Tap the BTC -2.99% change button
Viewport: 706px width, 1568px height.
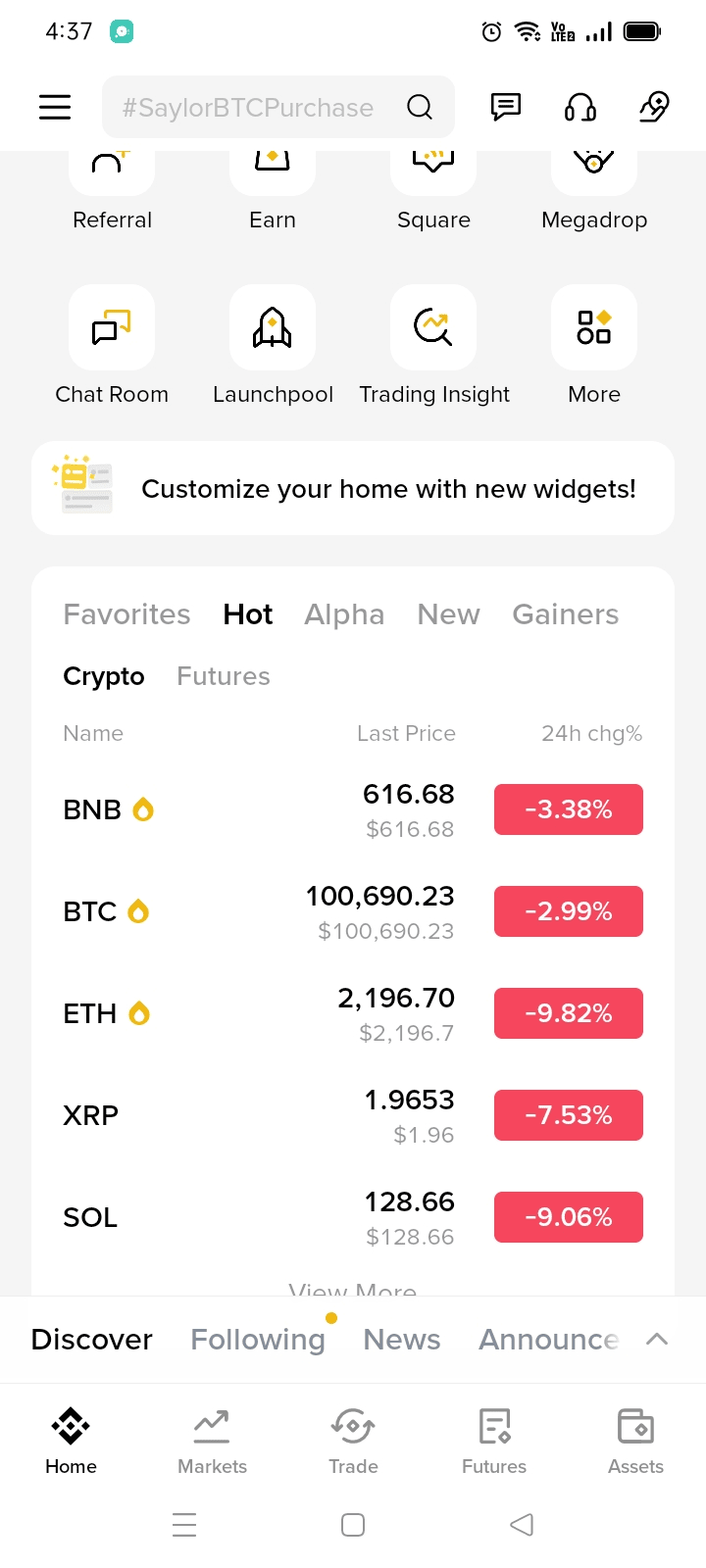coord(569,911)
